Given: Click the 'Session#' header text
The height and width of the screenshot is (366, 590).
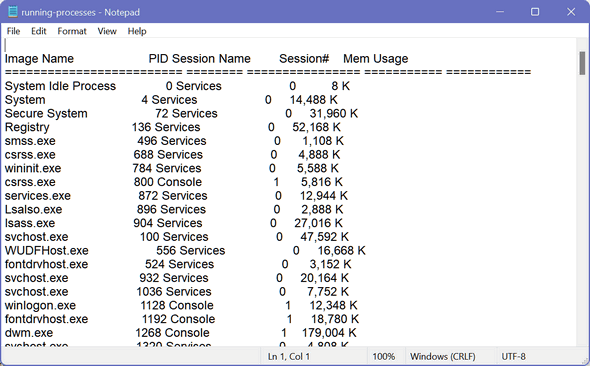Looking at the screenshot, I should 304,59.
